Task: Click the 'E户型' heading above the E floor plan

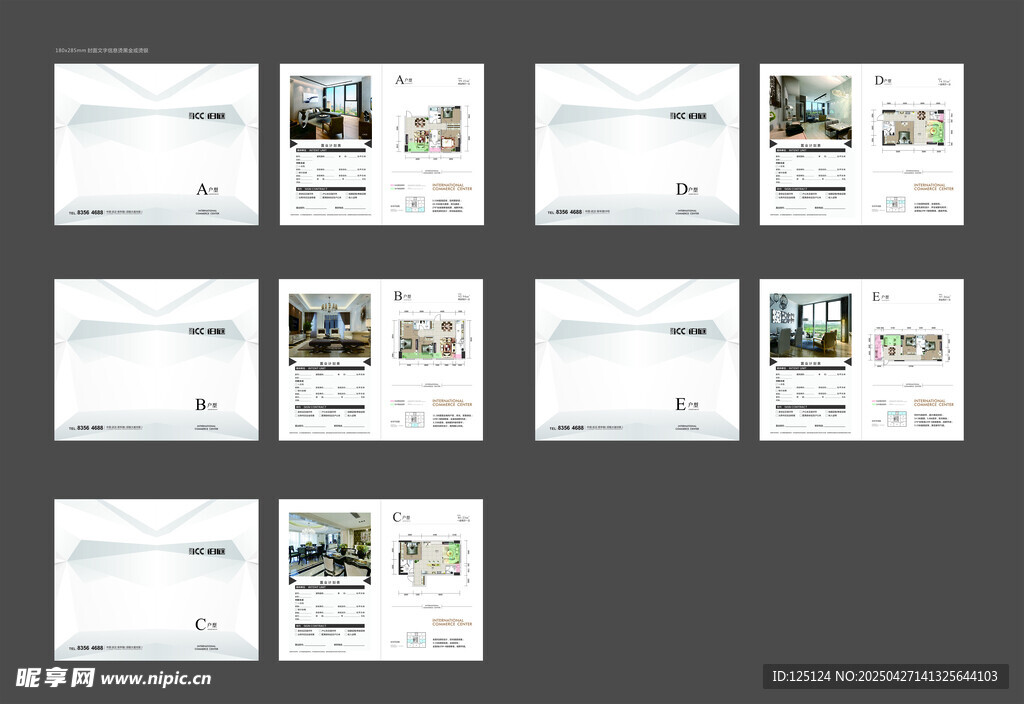Action: pos(880,296)
